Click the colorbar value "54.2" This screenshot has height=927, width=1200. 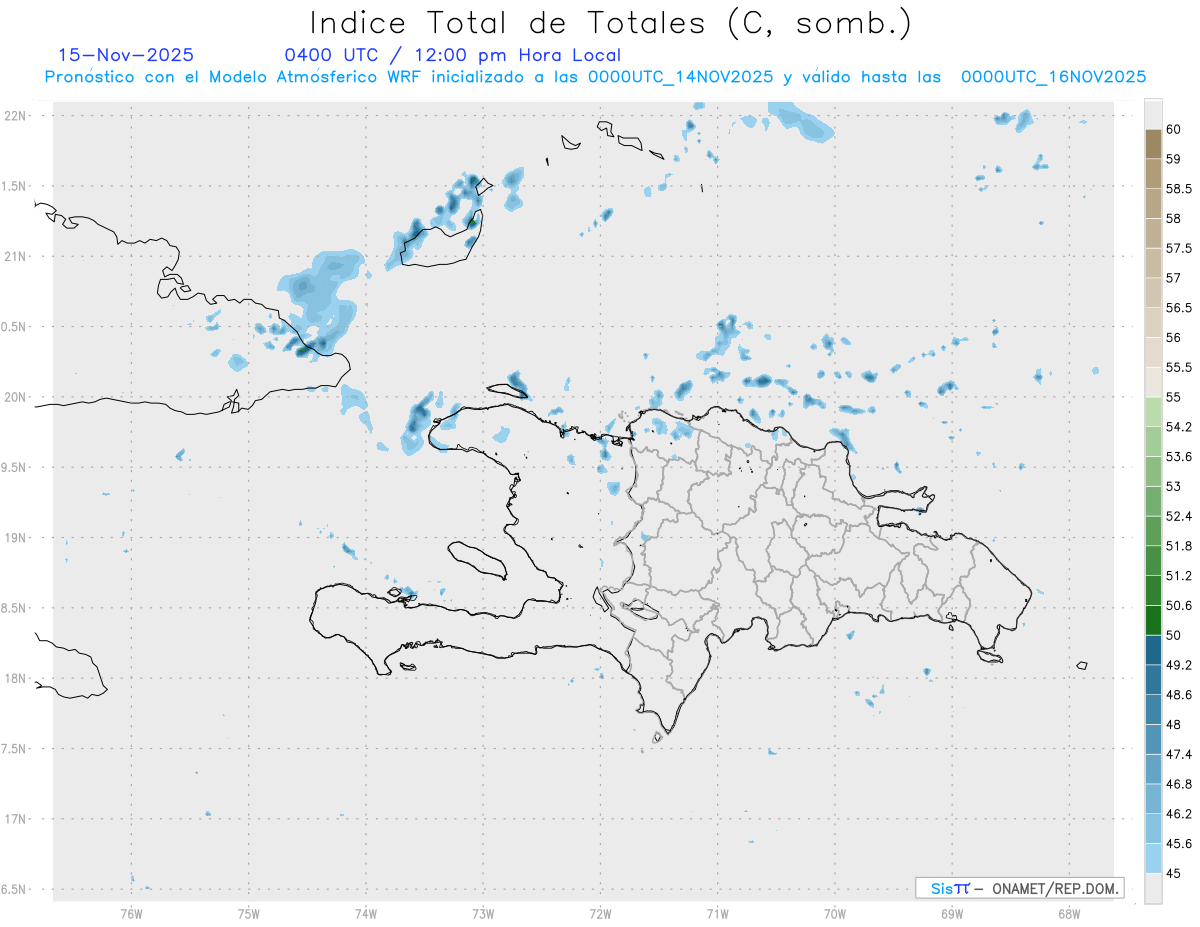[1178, 427]
